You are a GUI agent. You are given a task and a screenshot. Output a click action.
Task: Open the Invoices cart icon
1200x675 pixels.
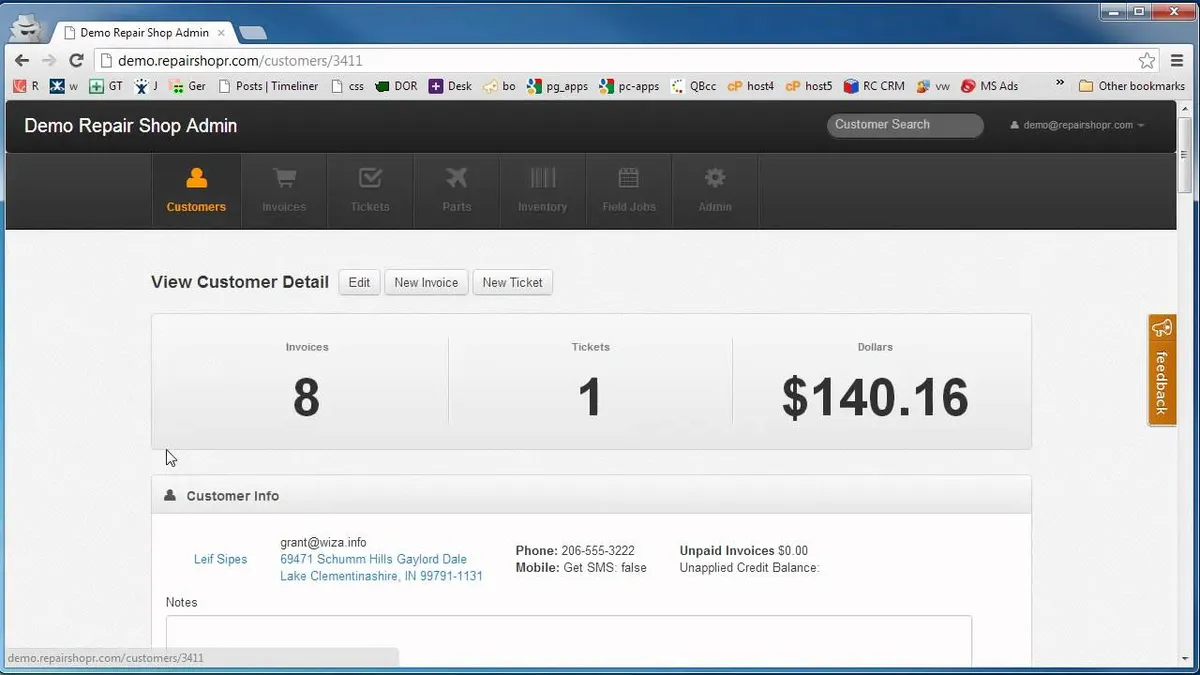point(284,178)
